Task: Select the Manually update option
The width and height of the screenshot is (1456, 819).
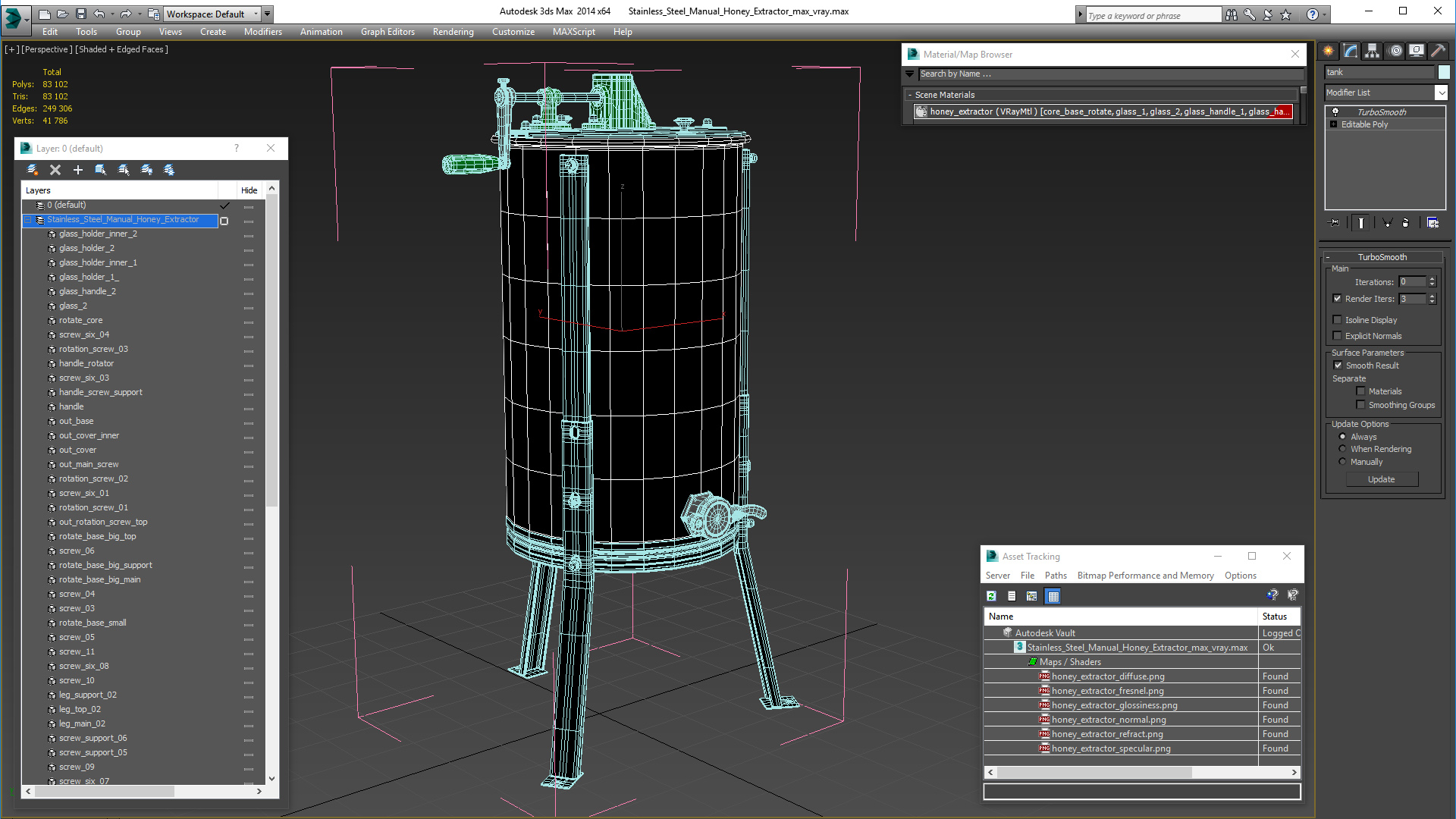Action: click(x=1343, y=462)
